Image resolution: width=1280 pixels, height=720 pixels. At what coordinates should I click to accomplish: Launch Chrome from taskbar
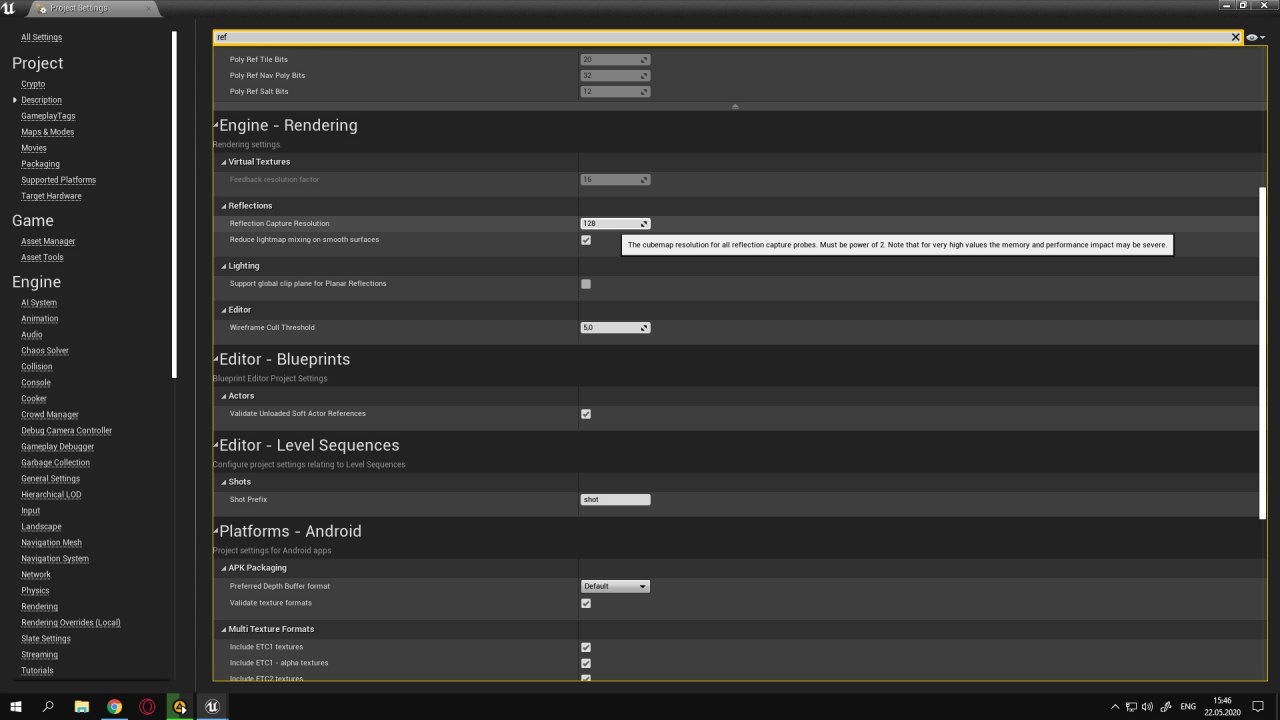click(115, 706)
